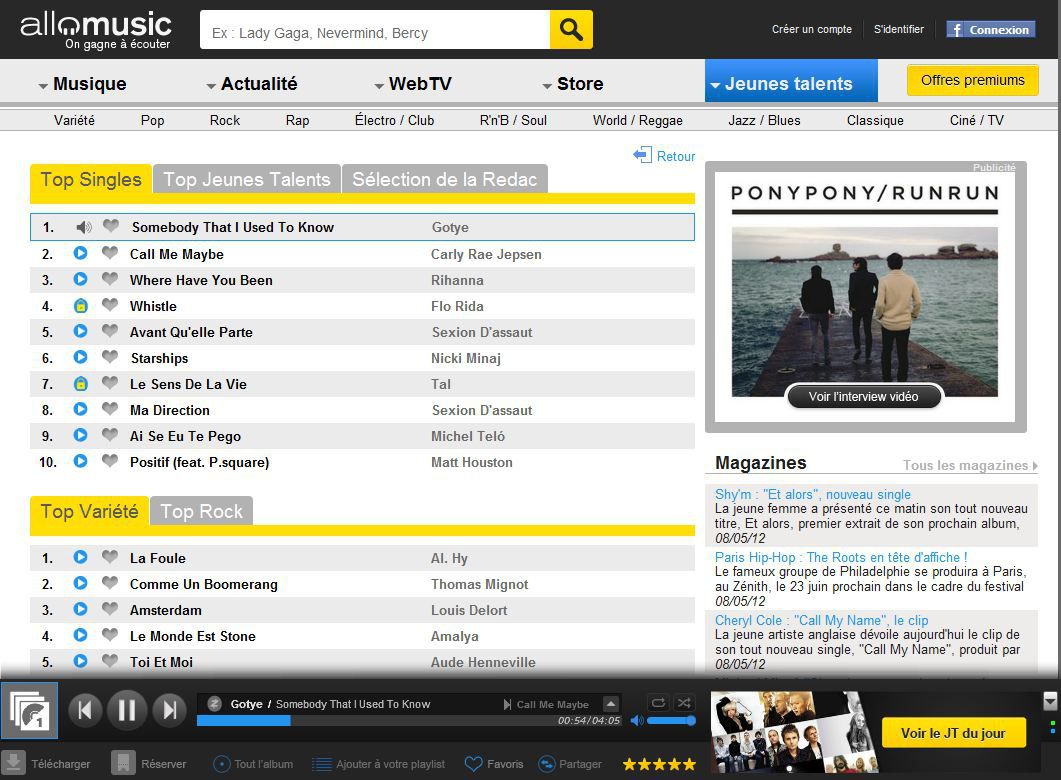
Task: Click the Facebook Connexion button
Action: click(991, 30)
